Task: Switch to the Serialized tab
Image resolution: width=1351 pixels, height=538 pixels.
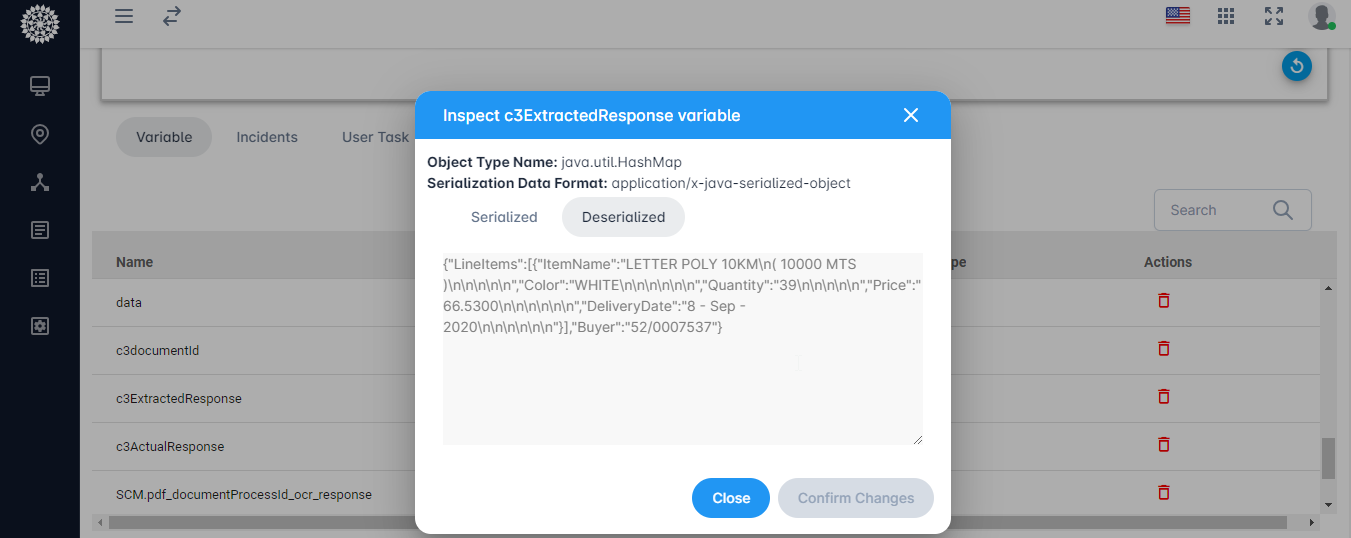Action: 504,217
